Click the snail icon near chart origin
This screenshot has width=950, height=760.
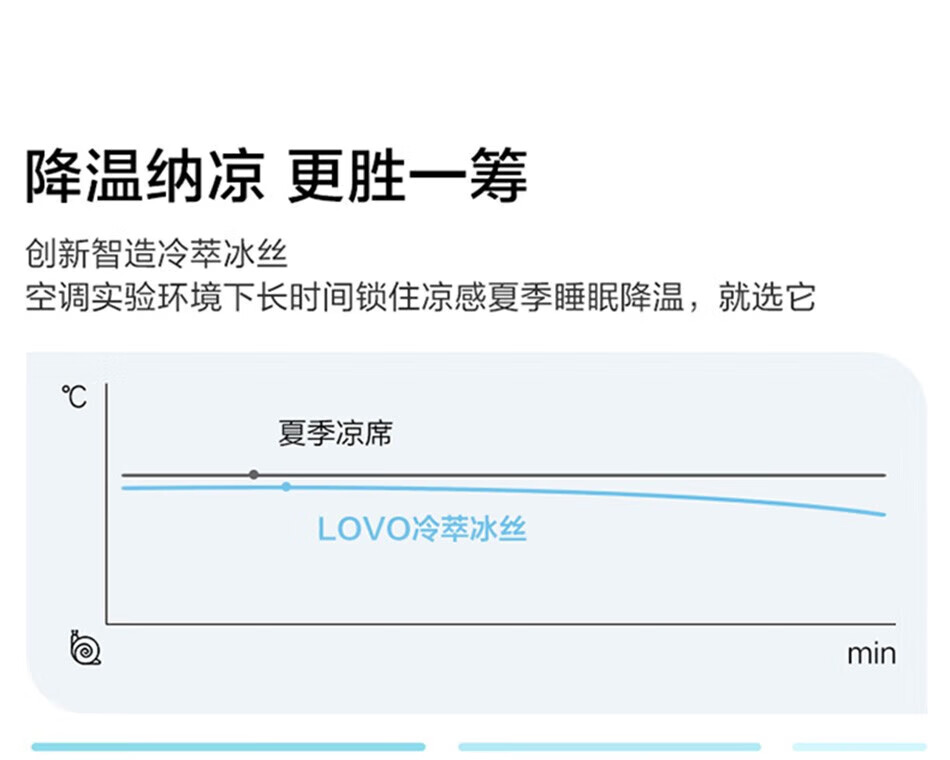point(85,648)
